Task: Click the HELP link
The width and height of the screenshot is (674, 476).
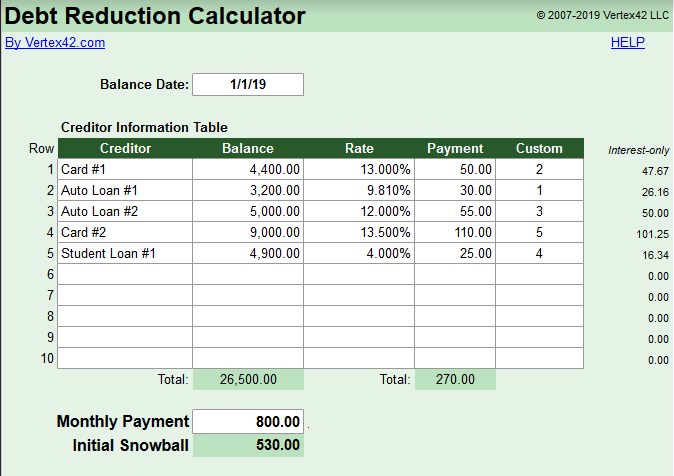Action: pyautogui.click(x=627, y=43)
